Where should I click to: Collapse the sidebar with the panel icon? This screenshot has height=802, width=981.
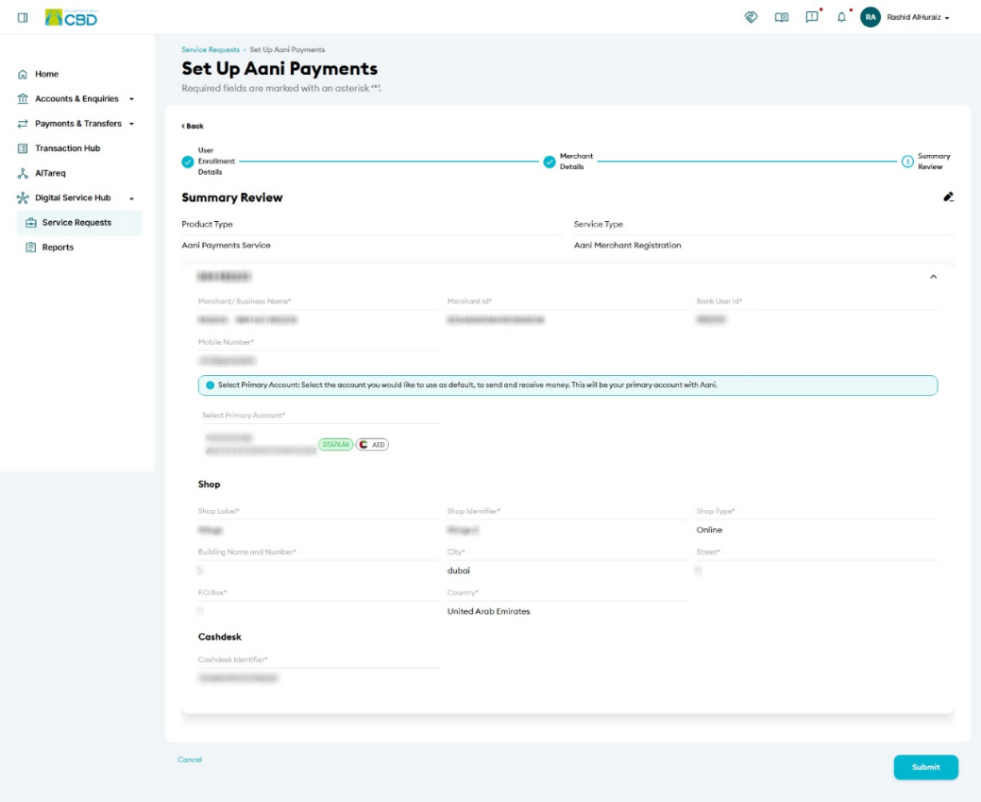23,18
